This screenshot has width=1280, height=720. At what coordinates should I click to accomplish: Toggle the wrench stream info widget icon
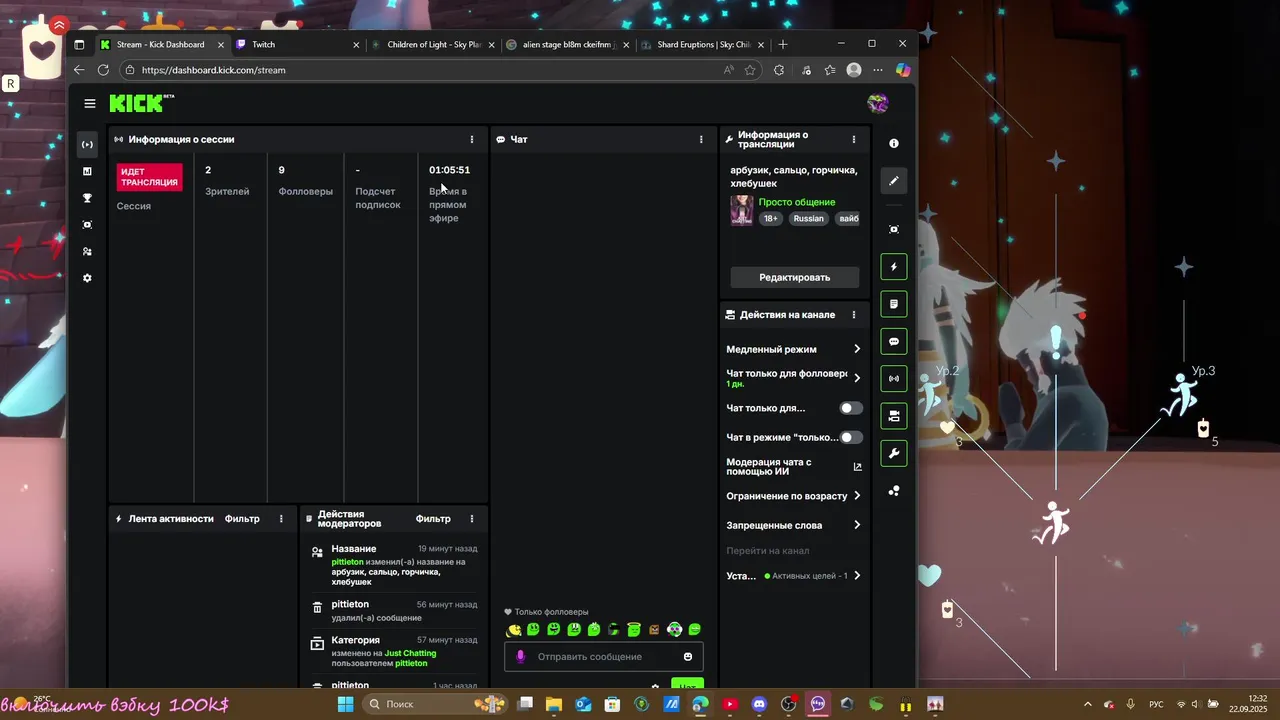pos(894,453)
